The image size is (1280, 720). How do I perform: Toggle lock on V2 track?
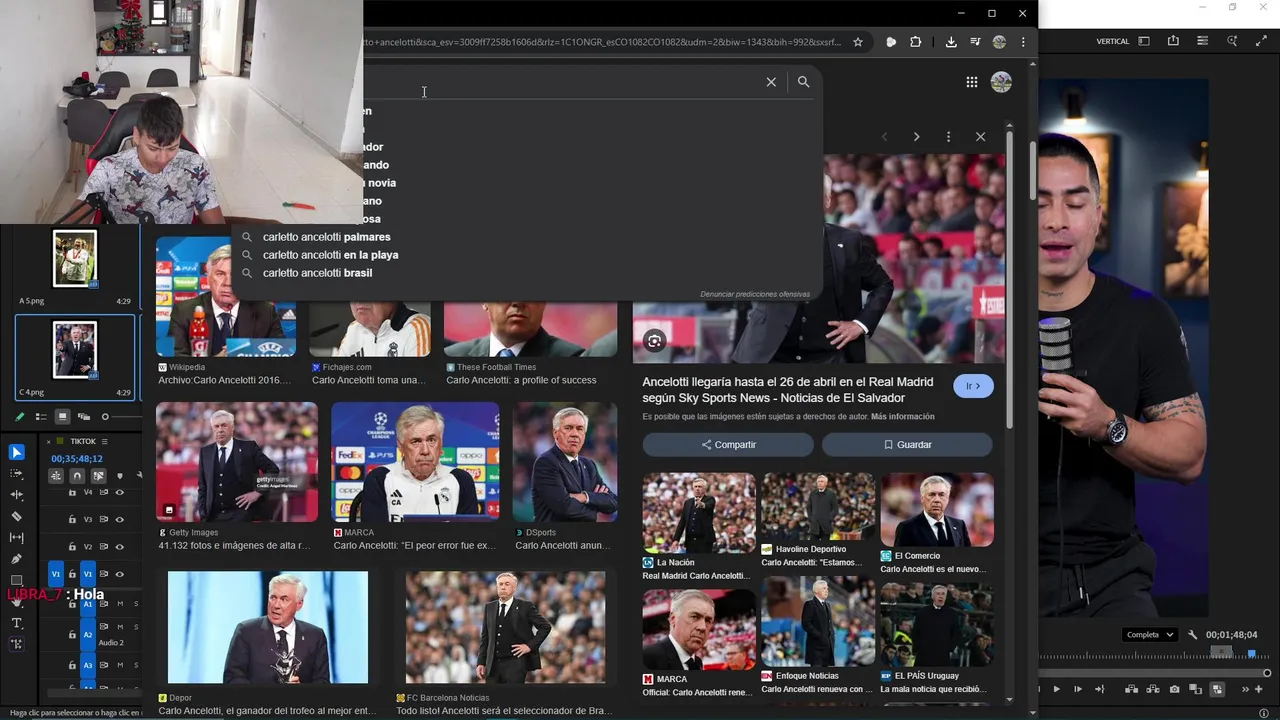coord(72,547)
